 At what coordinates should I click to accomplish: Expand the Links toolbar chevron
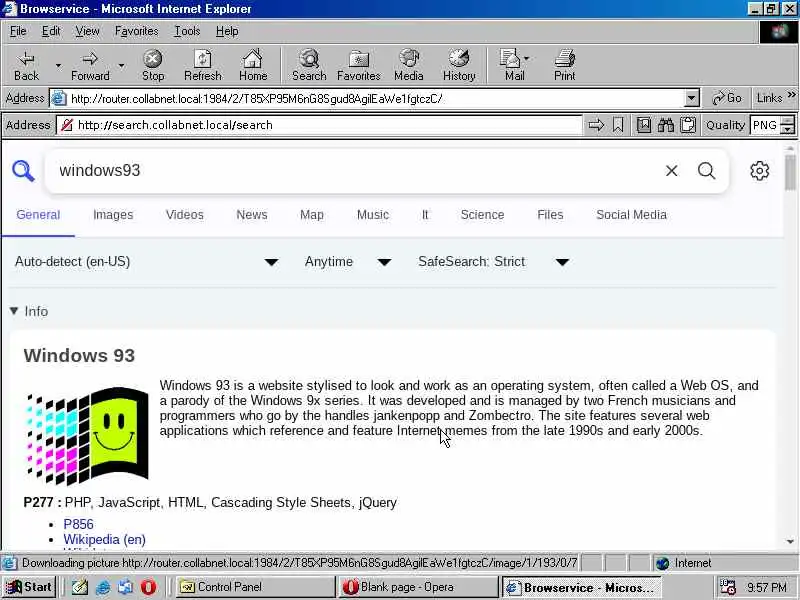pyautogui.click(x=791, y=95)
